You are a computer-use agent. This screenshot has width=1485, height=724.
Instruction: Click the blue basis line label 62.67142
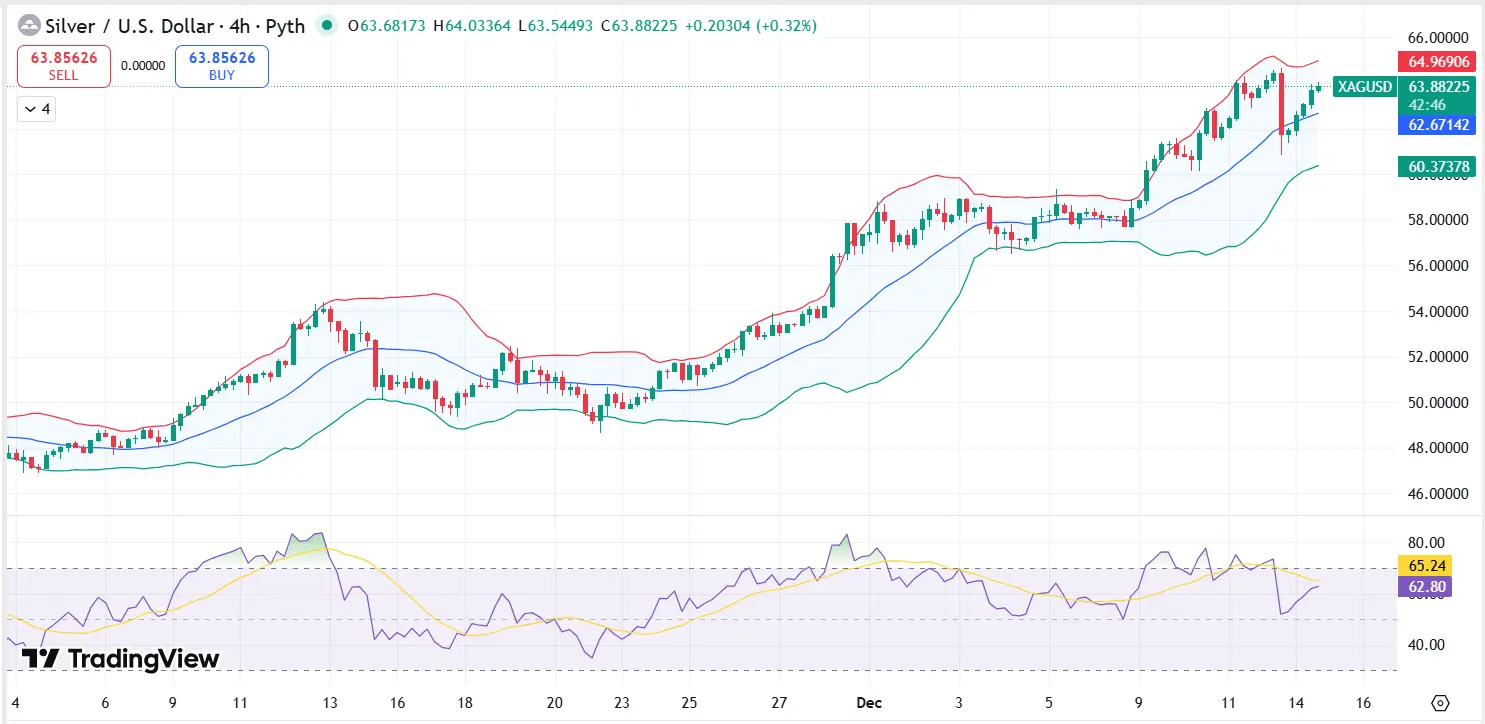tap(1437, 124)
